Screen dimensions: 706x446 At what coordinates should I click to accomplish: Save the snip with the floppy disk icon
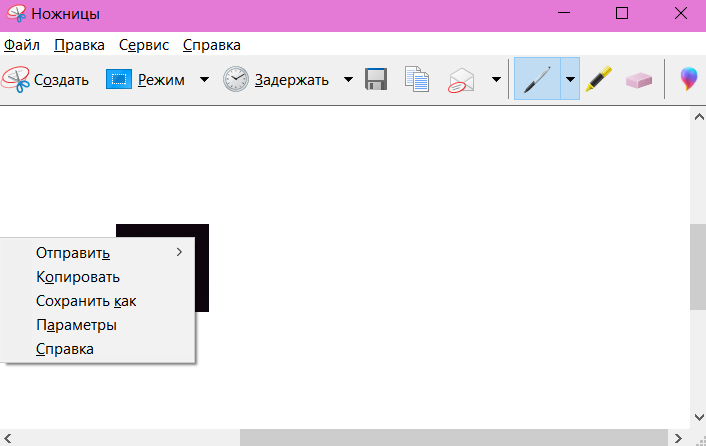pos(376,80)
